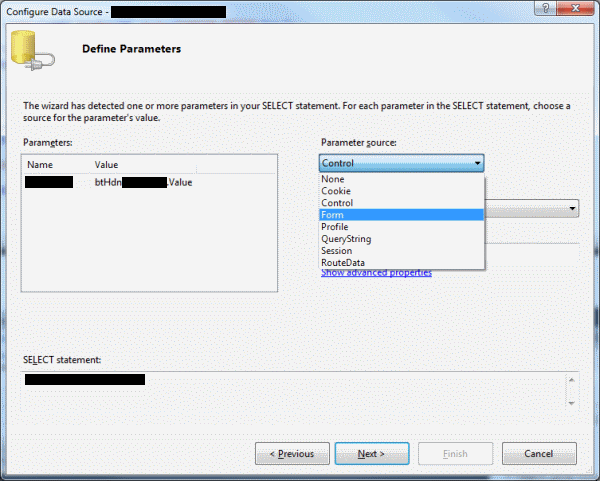Screen dimensions: 600x481
Task: Select QueryString from the list
Action: (x=345, y=239)
